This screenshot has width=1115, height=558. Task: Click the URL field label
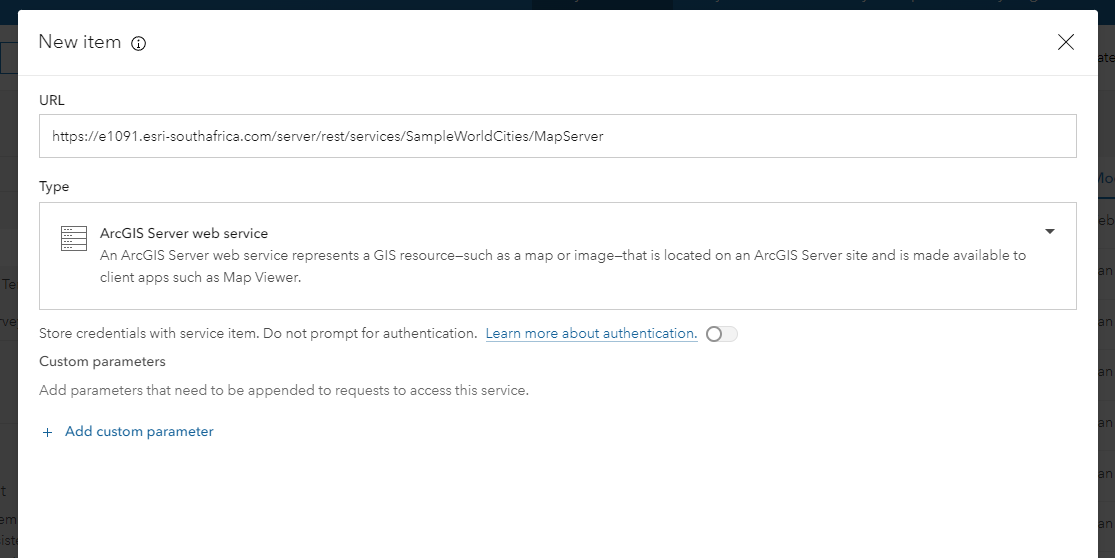point(52,100)
